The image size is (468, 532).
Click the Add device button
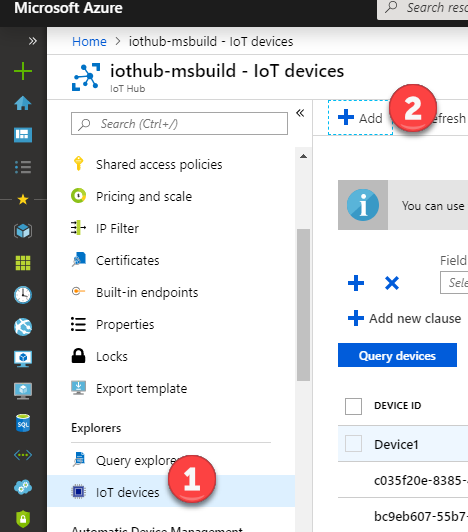[360, 118]
